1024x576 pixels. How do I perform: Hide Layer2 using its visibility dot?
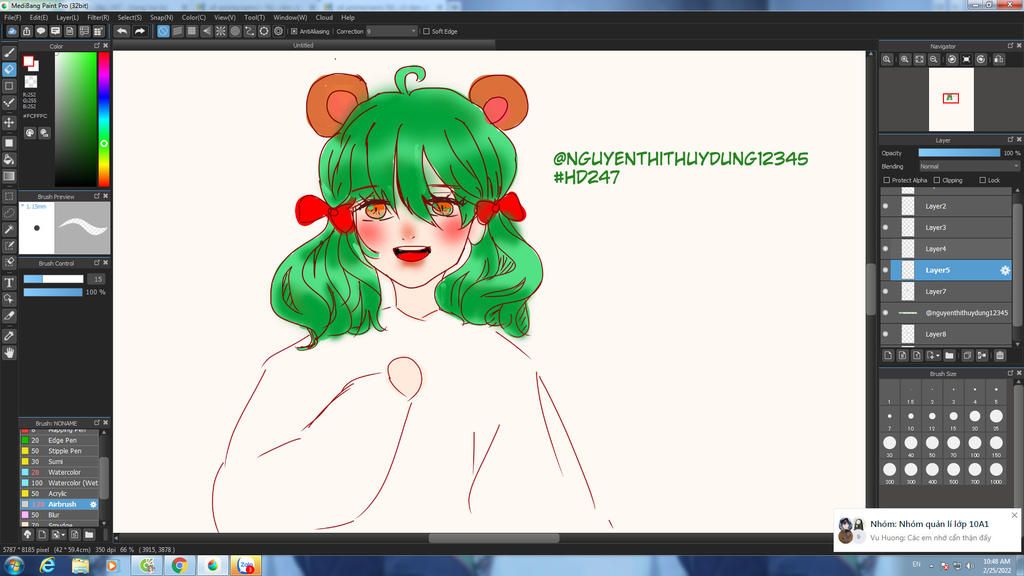pos(886,206)
